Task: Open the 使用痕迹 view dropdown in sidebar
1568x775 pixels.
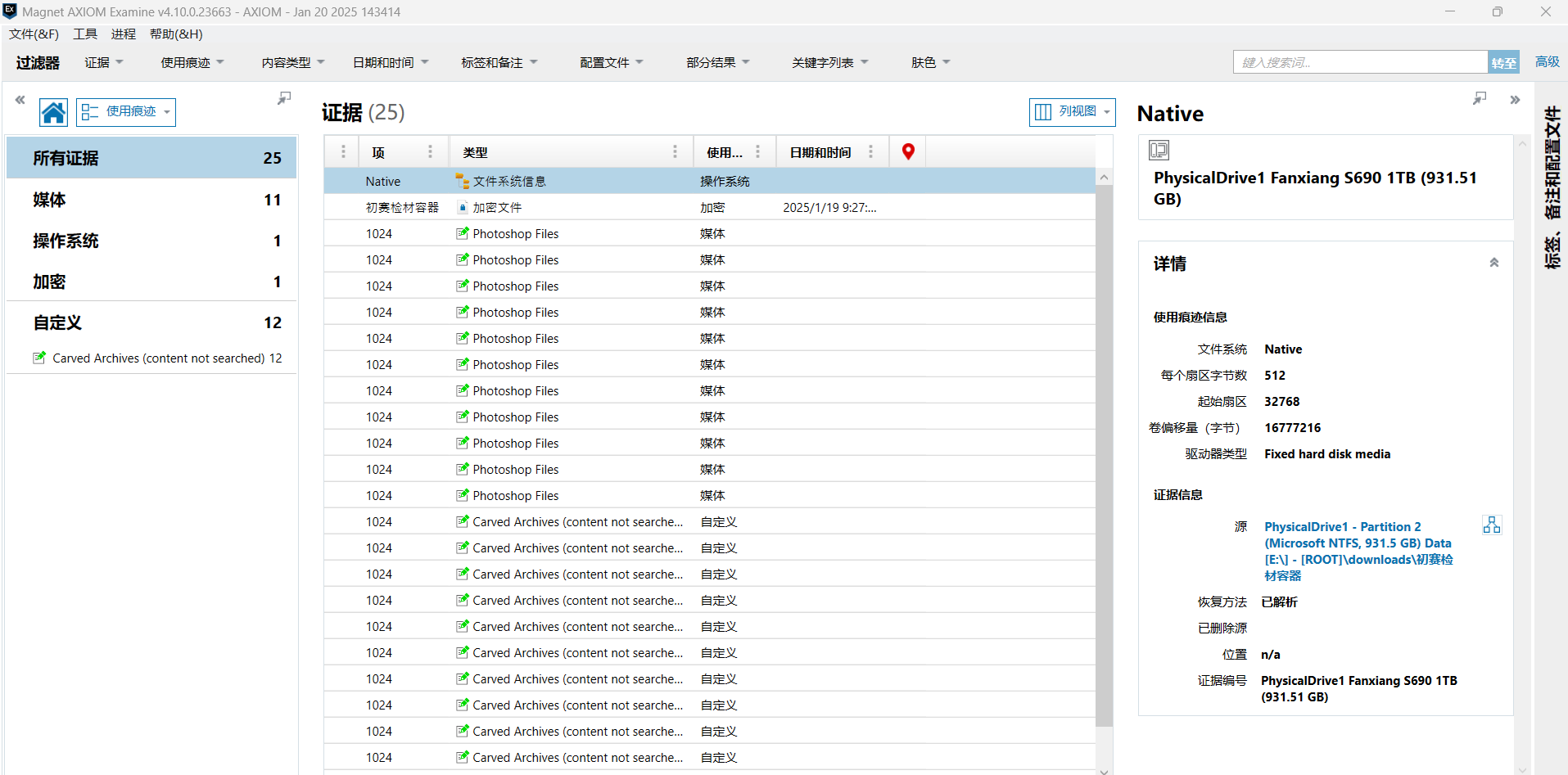Action: pyautogui.click(x=126, y=112)
